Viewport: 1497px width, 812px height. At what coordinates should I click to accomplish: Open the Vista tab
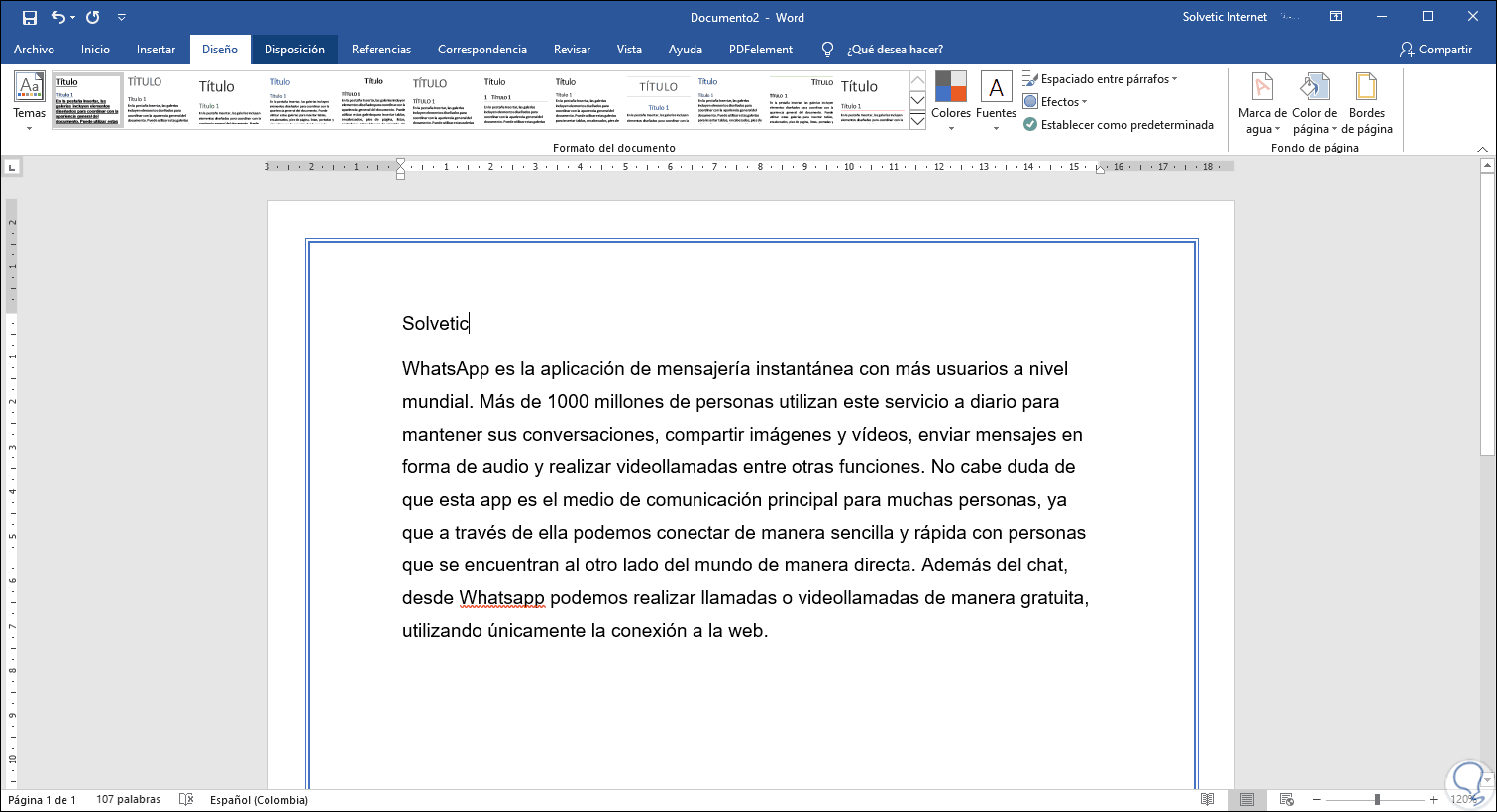coord(629,50)
